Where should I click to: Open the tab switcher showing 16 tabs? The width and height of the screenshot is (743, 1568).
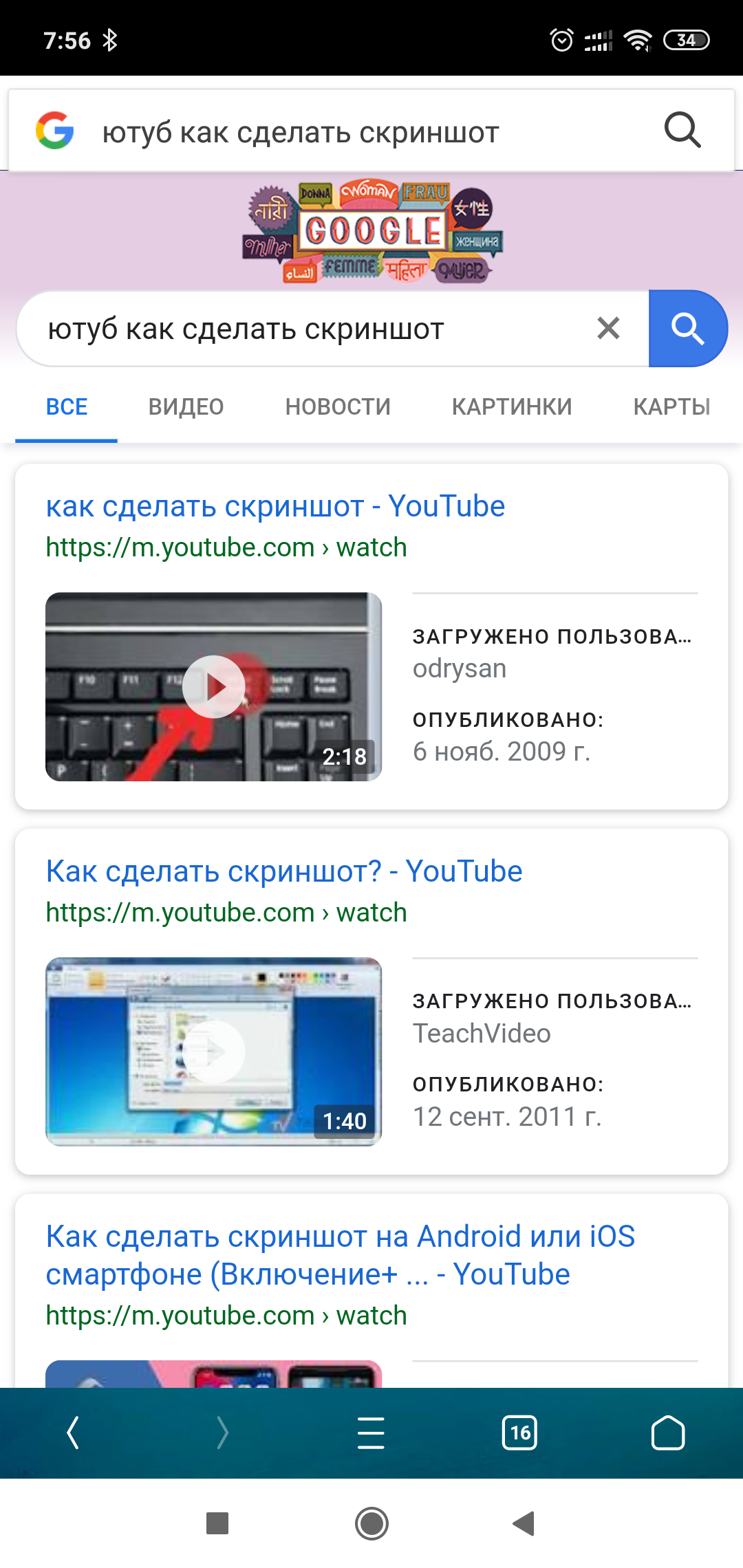[519, 1433]
